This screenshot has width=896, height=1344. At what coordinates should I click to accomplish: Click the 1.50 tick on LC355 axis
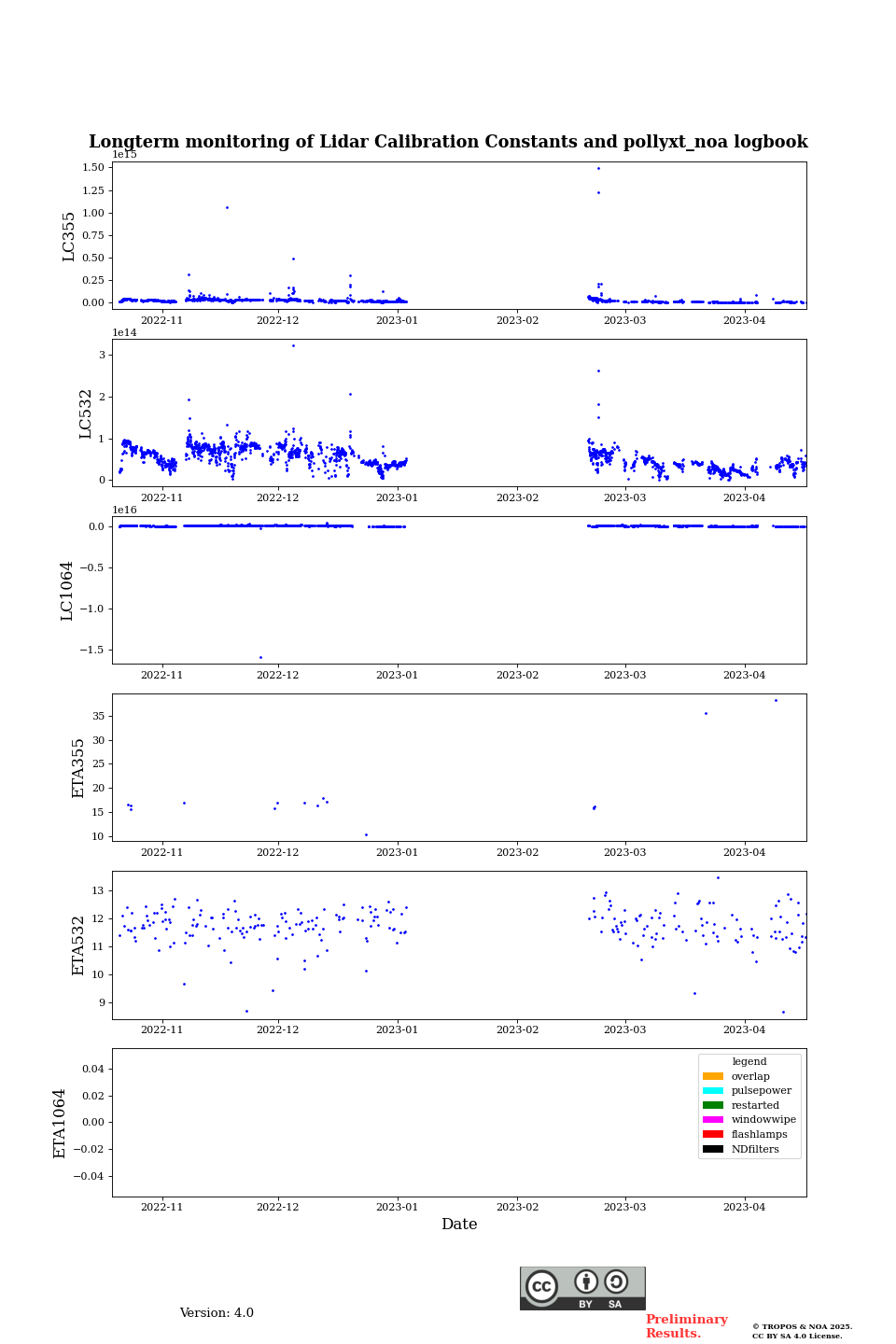[x=92, y=168]
